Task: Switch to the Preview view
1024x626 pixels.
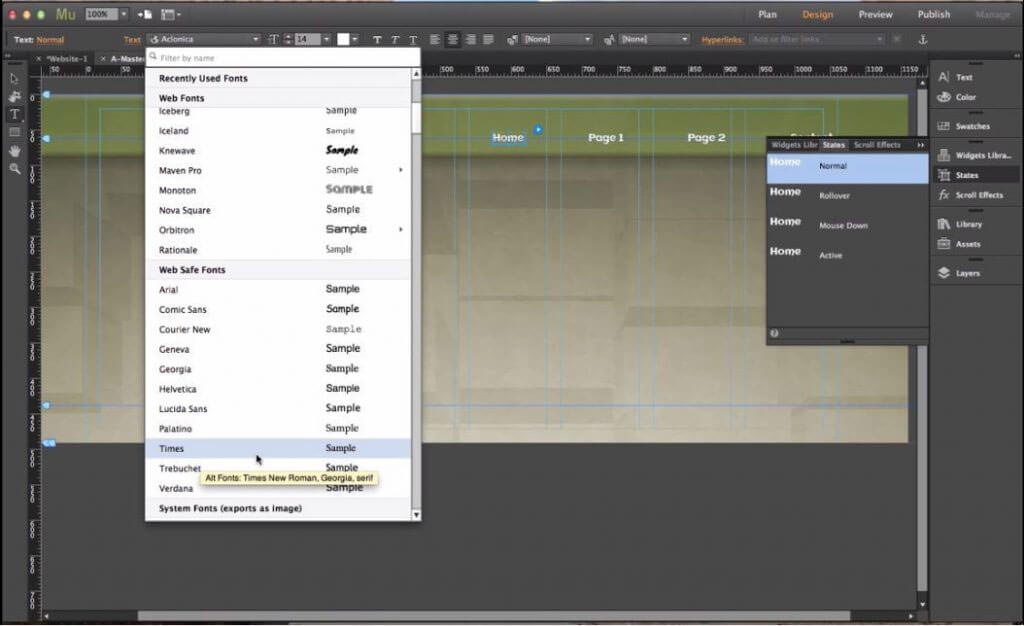Action: point(875,14)
